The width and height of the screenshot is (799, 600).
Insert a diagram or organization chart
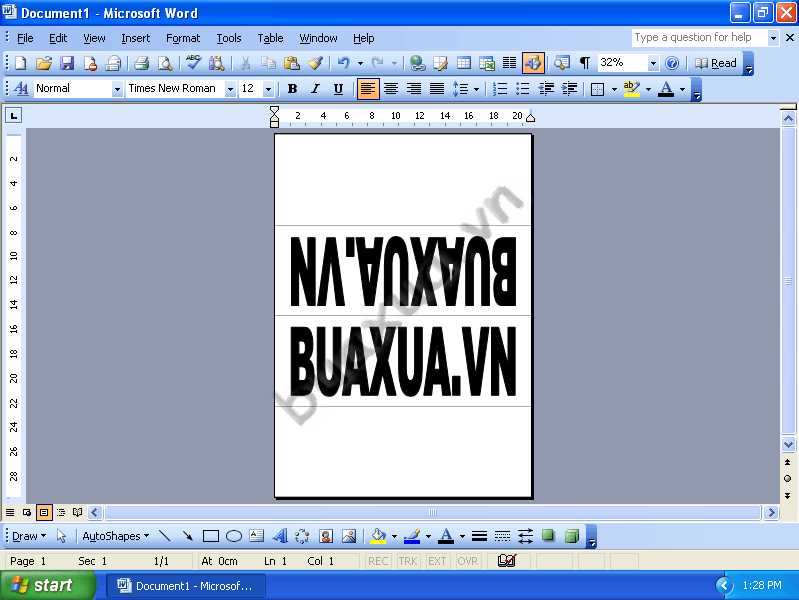302,536
